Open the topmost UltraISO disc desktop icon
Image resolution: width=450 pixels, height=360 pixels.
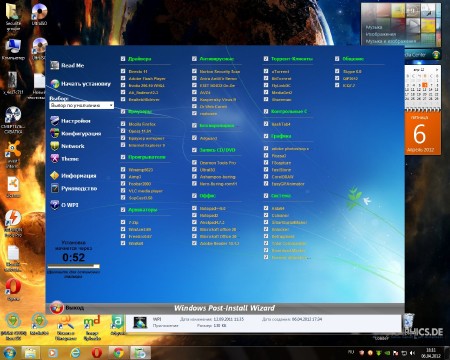coord(39,14)
